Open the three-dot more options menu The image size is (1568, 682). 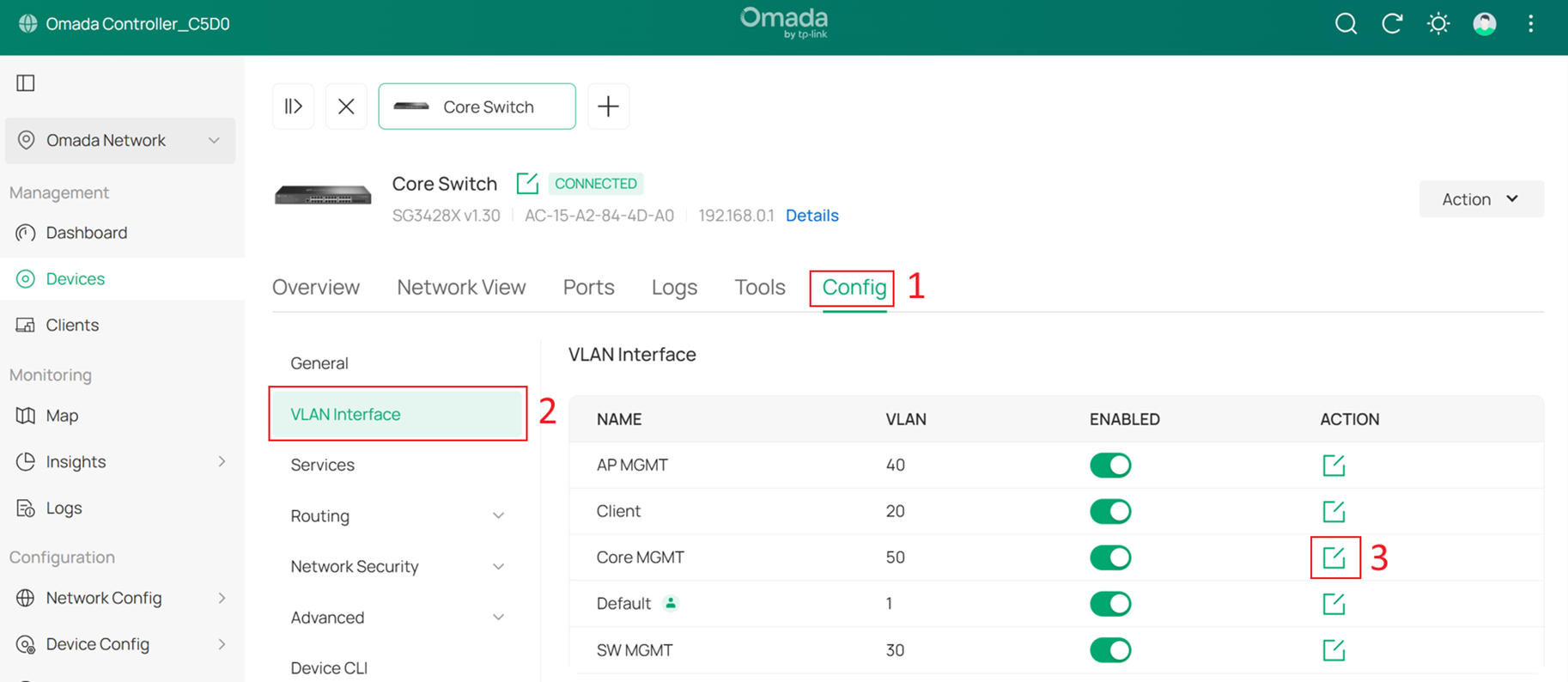pyautogui.click(x=1531, y=24)
